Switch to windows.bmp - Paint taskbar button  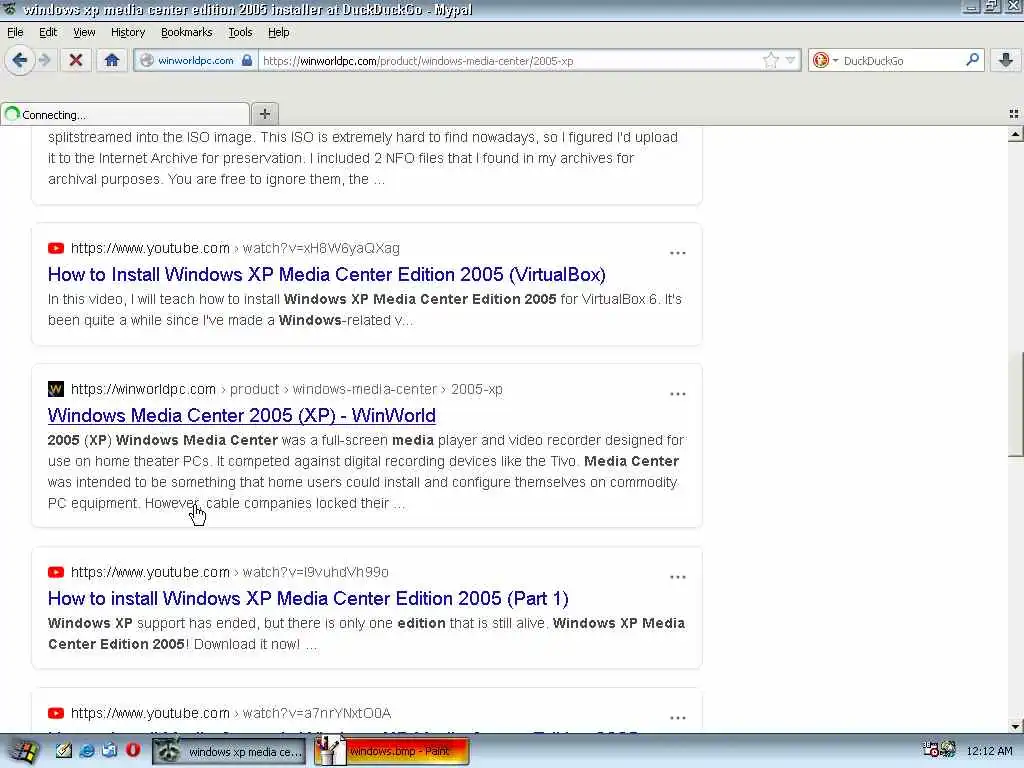click(391, 751)
